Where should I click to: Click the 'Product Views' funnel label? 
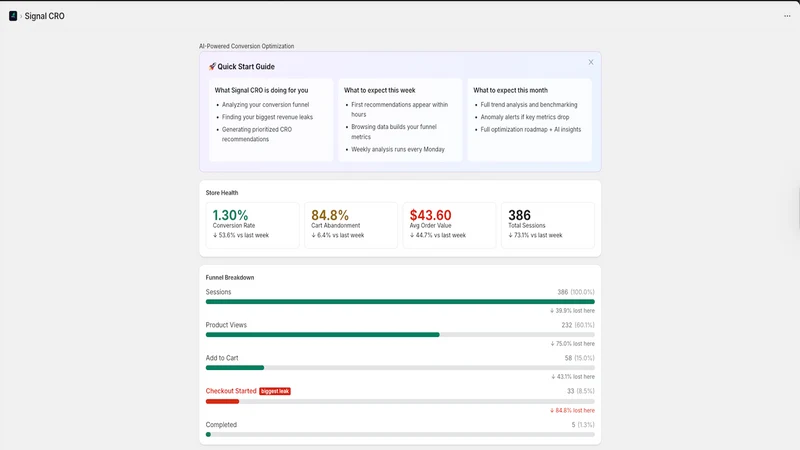click(226, 325)
